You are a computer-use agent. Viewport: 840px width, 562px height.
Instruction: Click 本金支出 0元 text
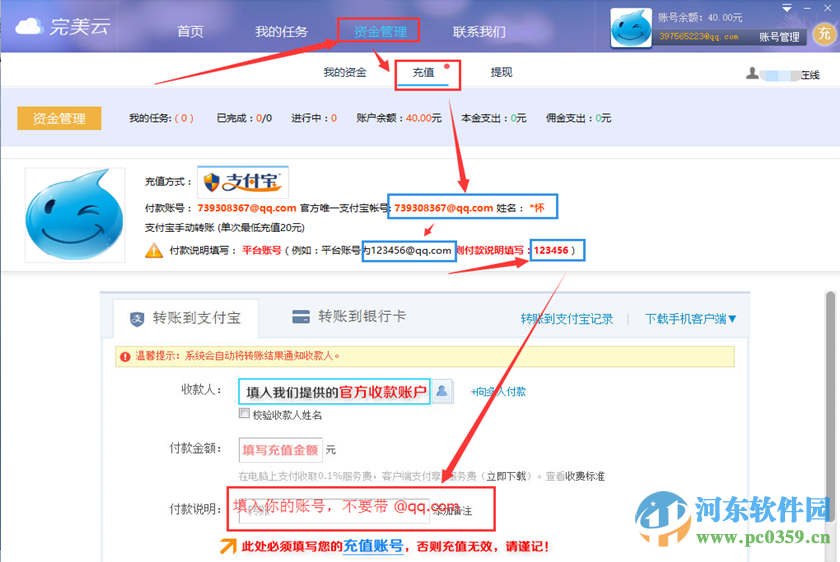493,118
